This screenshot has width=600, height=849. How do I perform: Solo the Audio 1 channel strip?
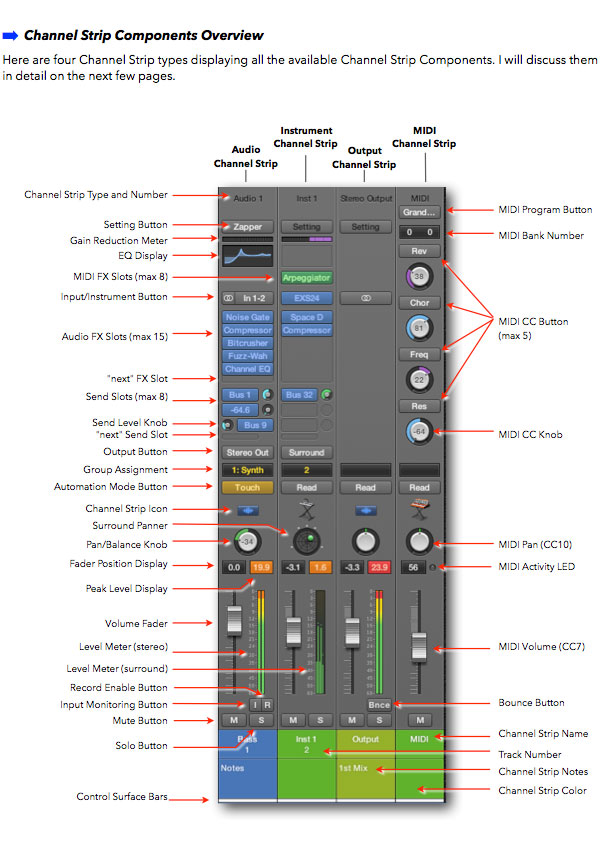click(261, 720)
